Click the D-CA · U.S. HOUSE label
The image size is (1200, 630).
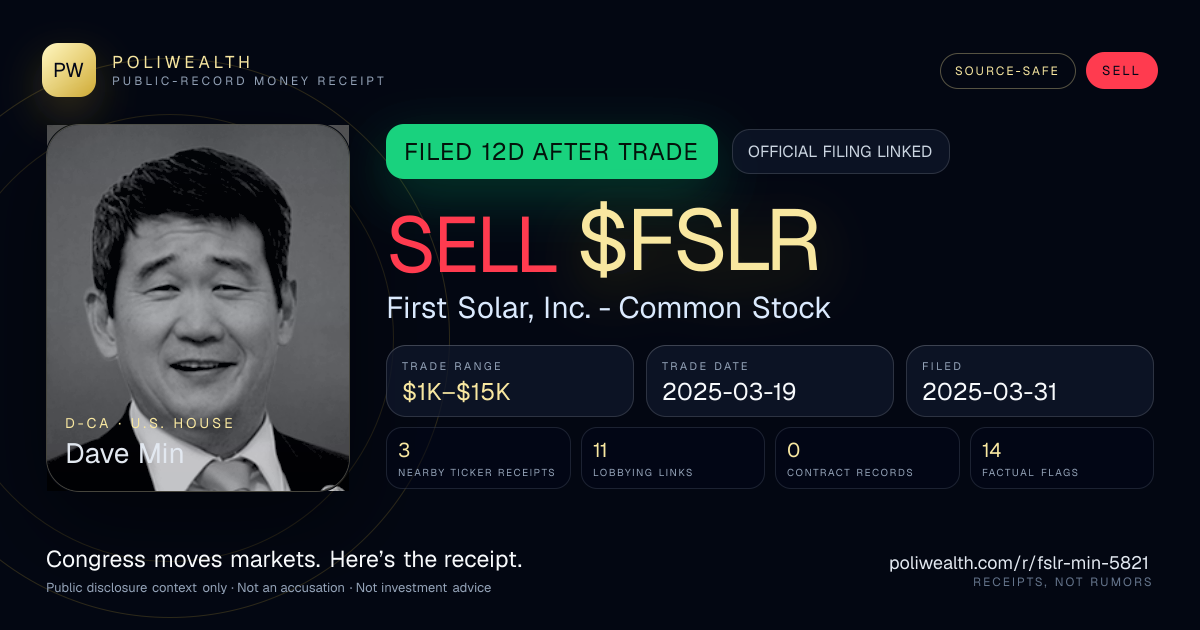tap(150, 423)
